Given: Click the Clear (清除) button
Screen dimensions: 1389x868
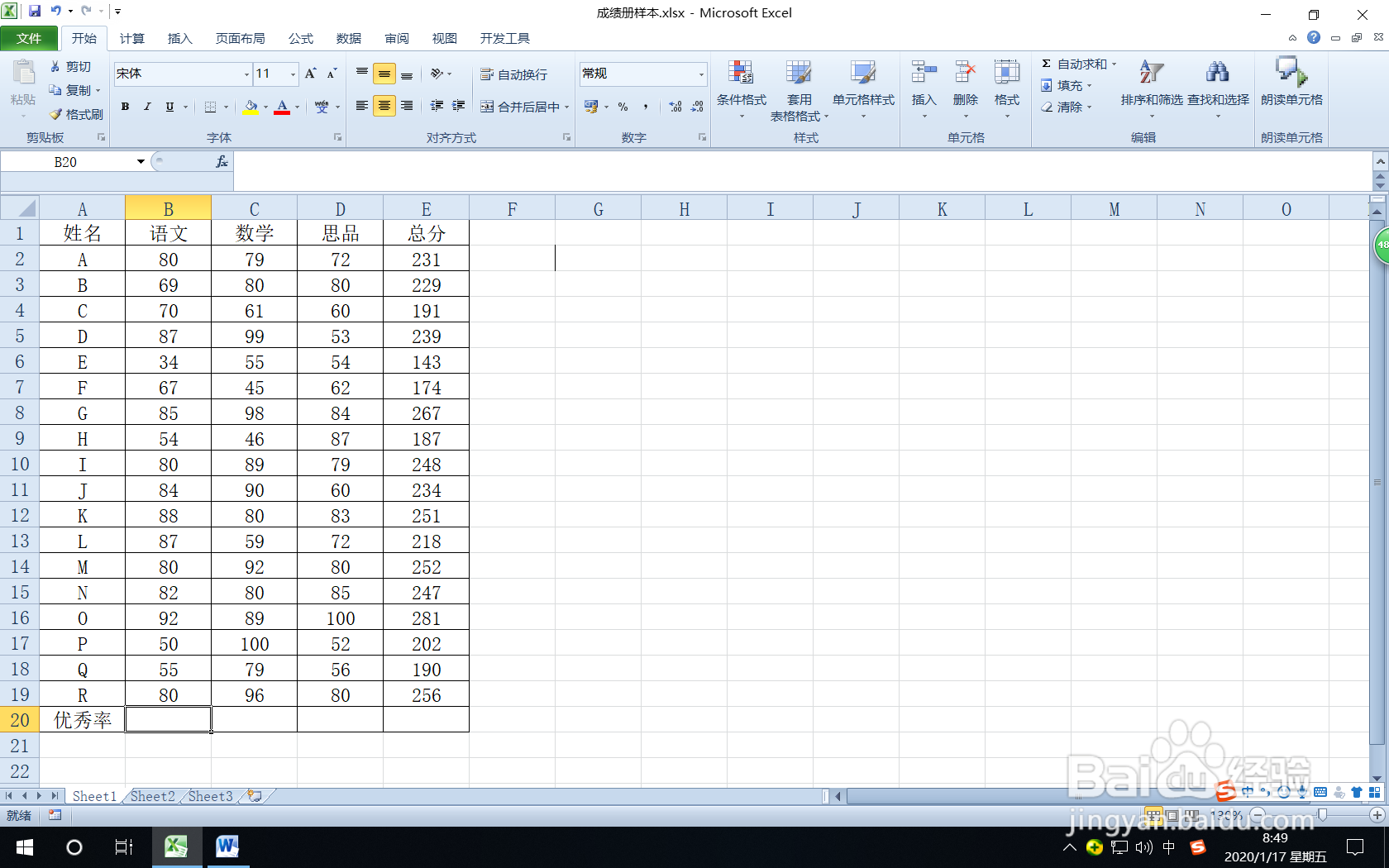Looking at the screenshot, I should tap(1067, 107).
